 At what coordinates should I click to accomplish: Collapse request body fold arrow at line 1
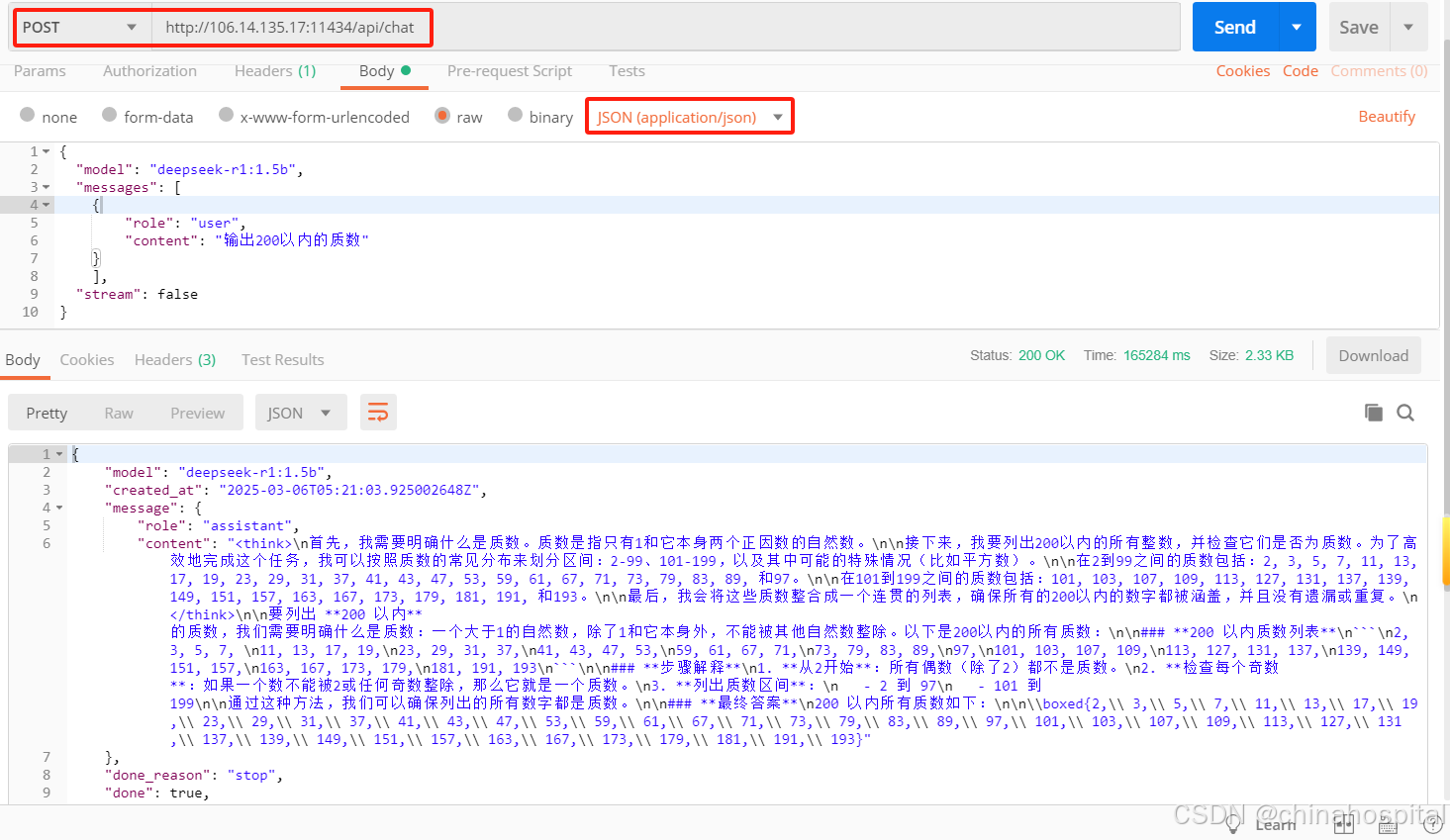tap(47, 151)
